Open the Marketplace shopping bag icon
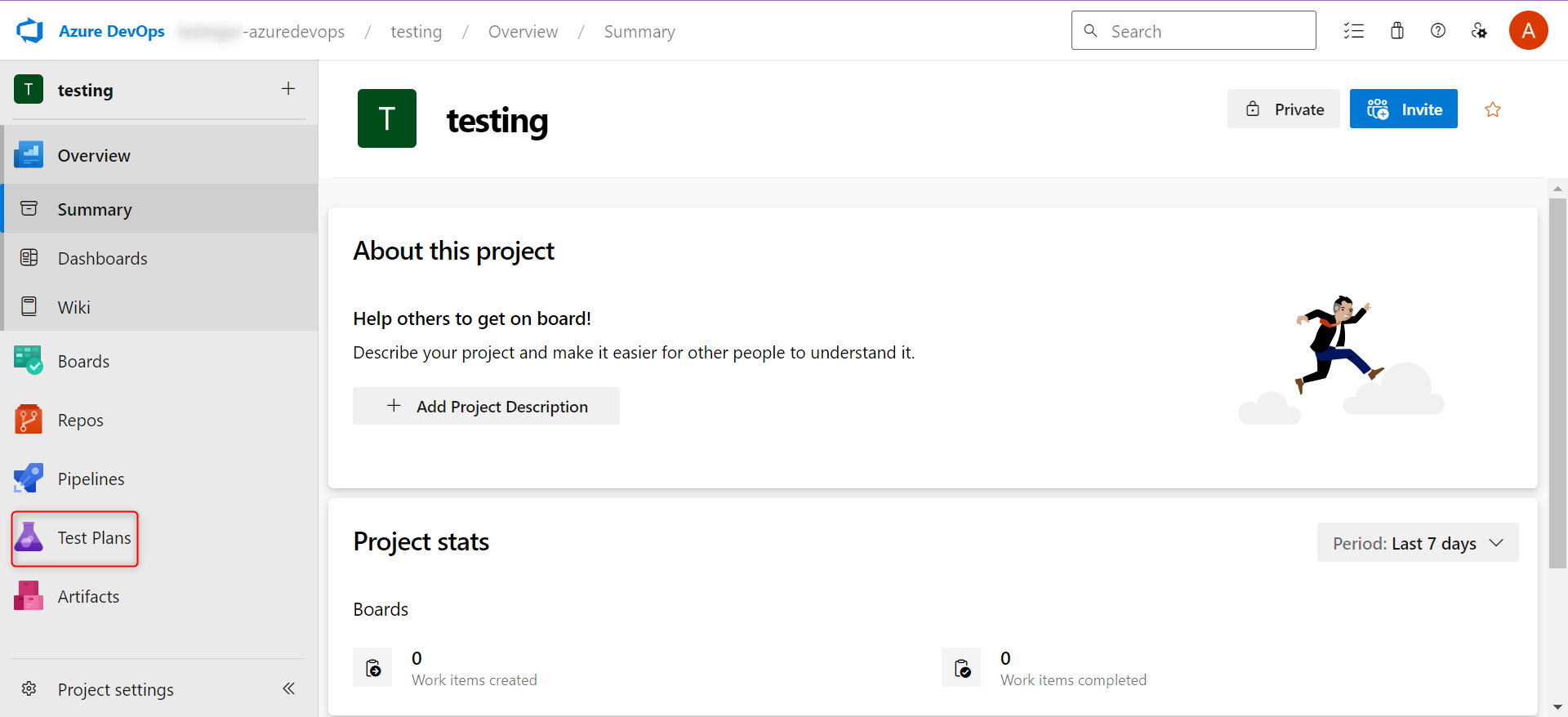Screen dimensions: 1568x717 [1397, 31]
